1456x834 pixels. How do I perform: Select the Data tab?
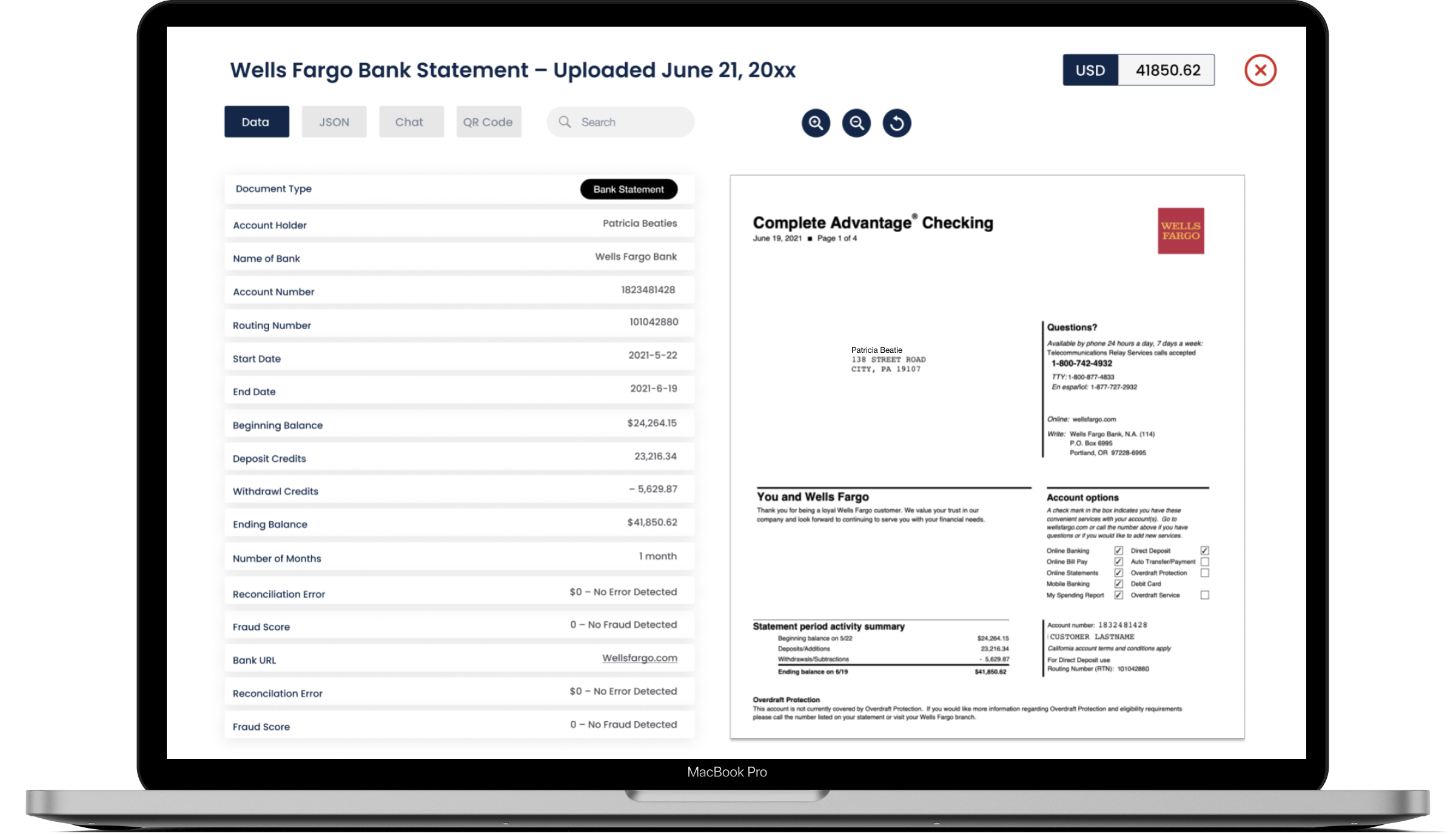(256, 121)
